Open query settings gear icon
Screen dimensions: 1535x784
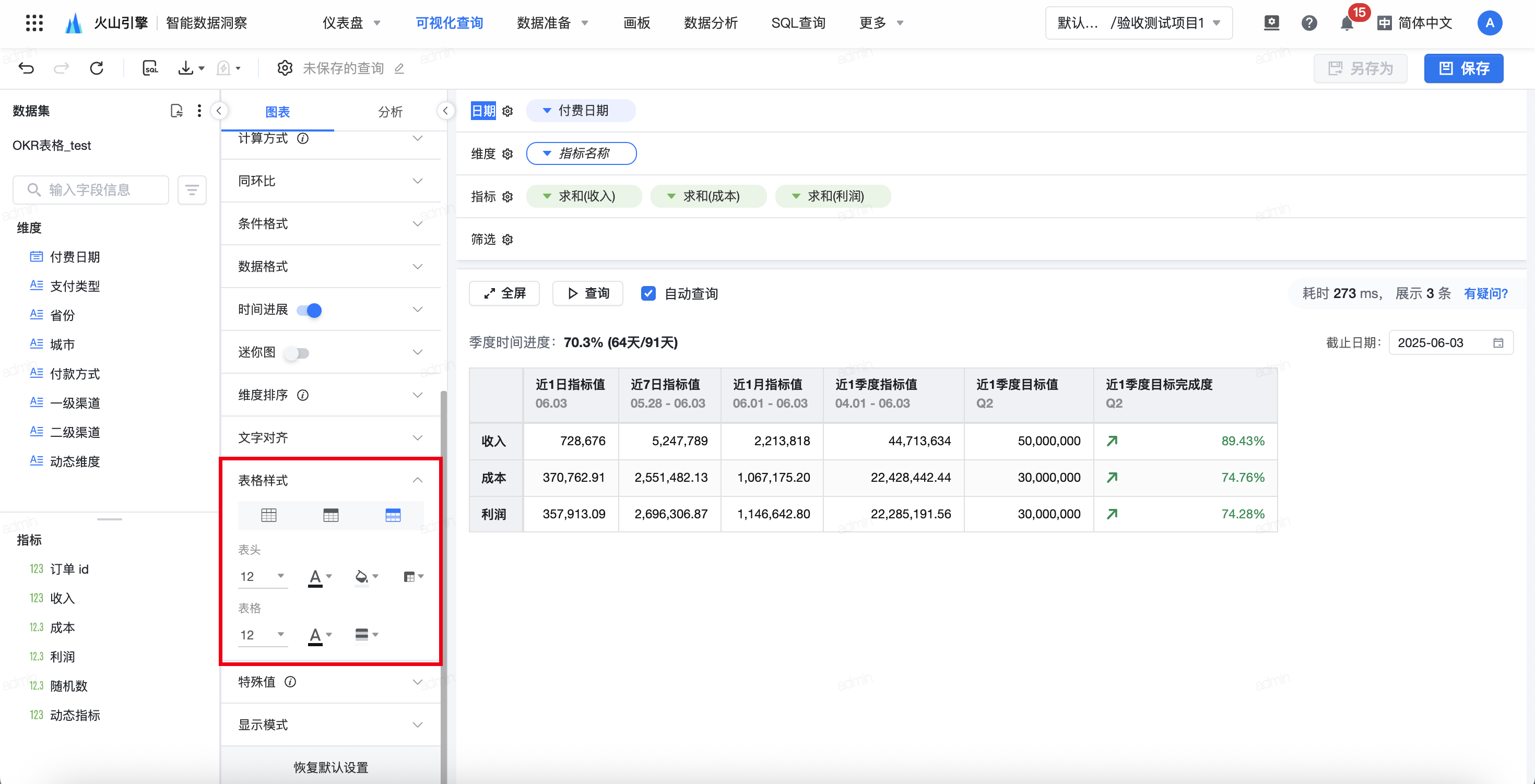coord(285,68)
